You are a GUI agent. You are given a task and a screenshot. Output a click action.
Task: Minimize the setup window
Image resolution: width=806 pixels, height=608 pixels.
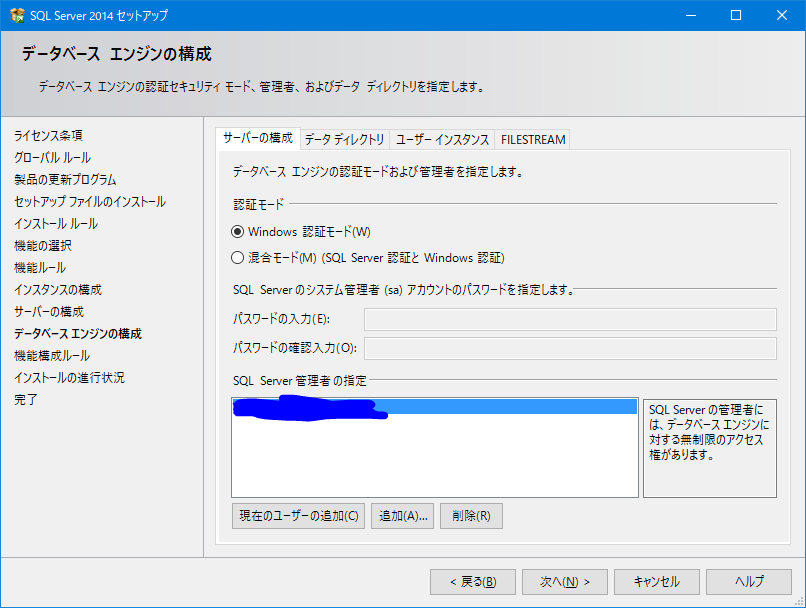691,15
